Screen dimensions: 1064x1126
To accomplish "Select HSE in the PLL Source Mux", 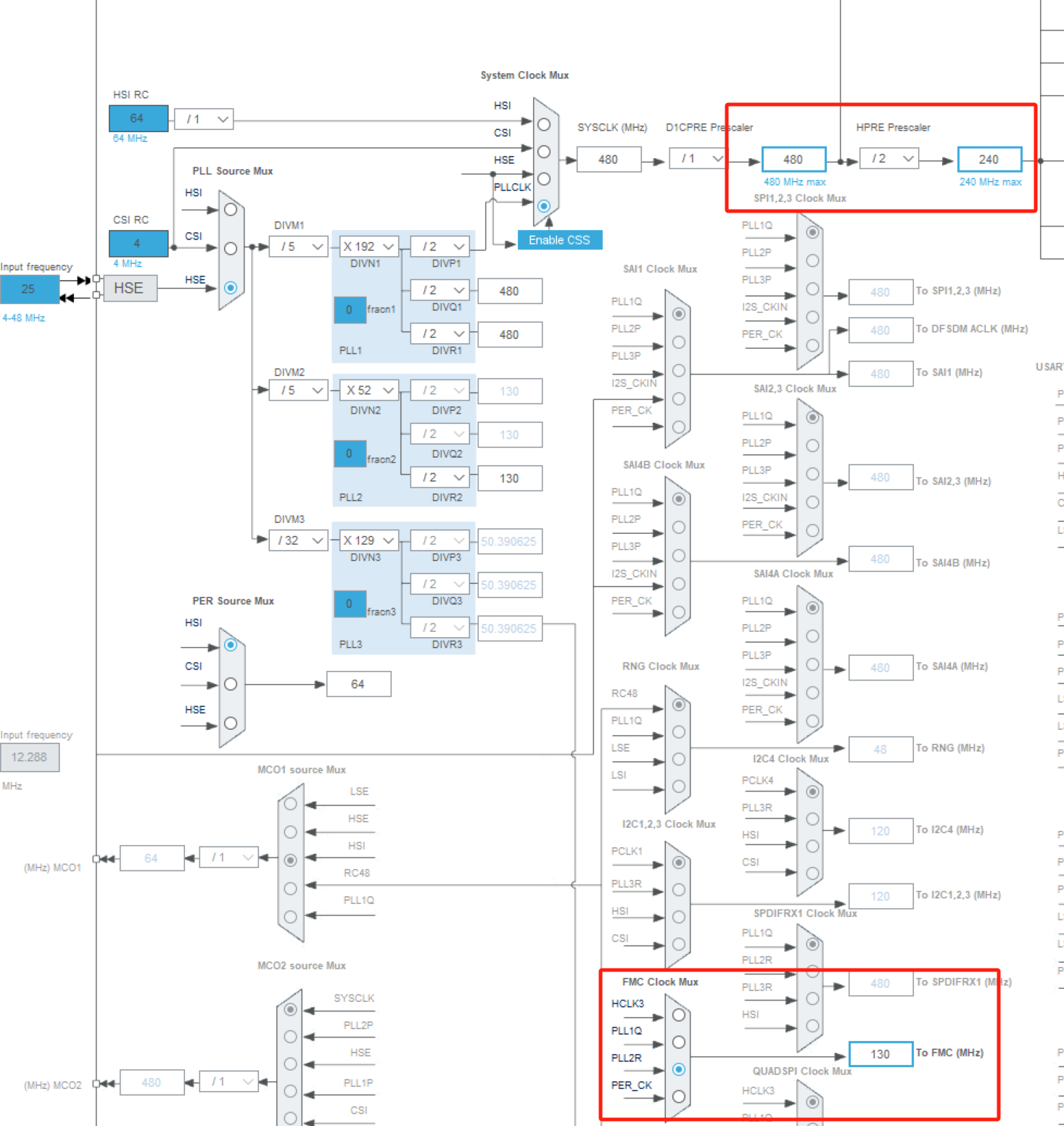I will 231,287.
